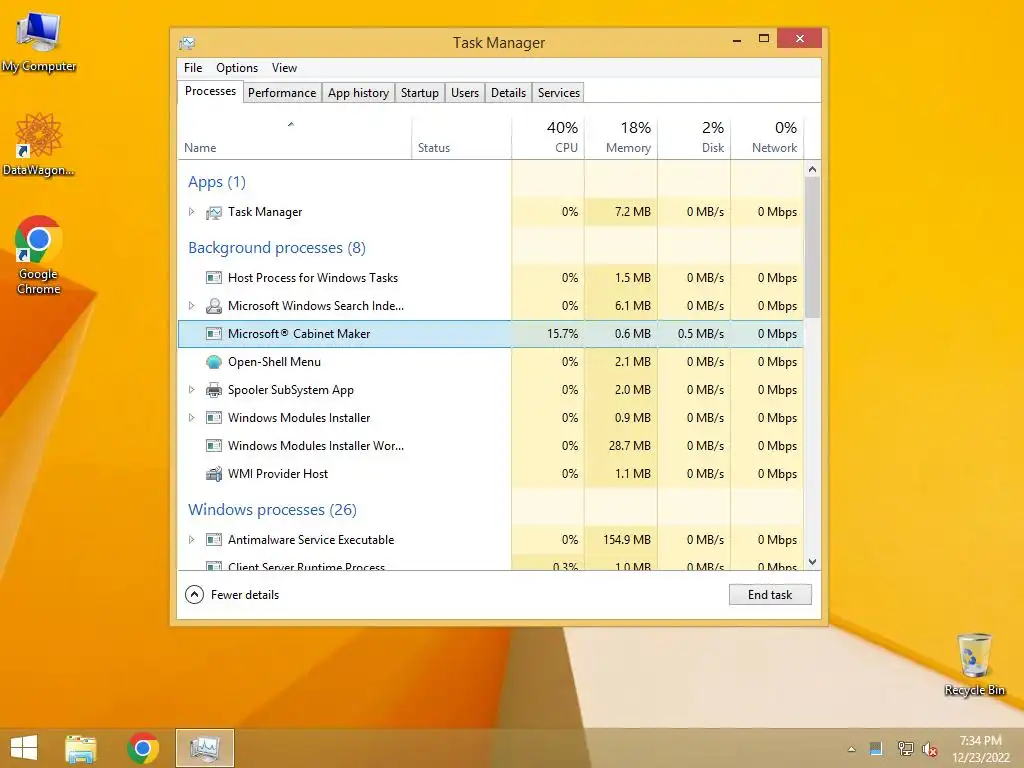Switch to the Users tab
Viewport: 1024px width, 768px height.
click(x=465, y=93)
